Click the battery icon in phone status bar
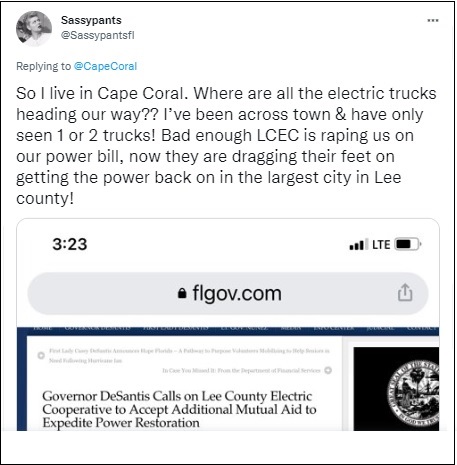This screenshot has height=465, width=457. tap(408, 244)
